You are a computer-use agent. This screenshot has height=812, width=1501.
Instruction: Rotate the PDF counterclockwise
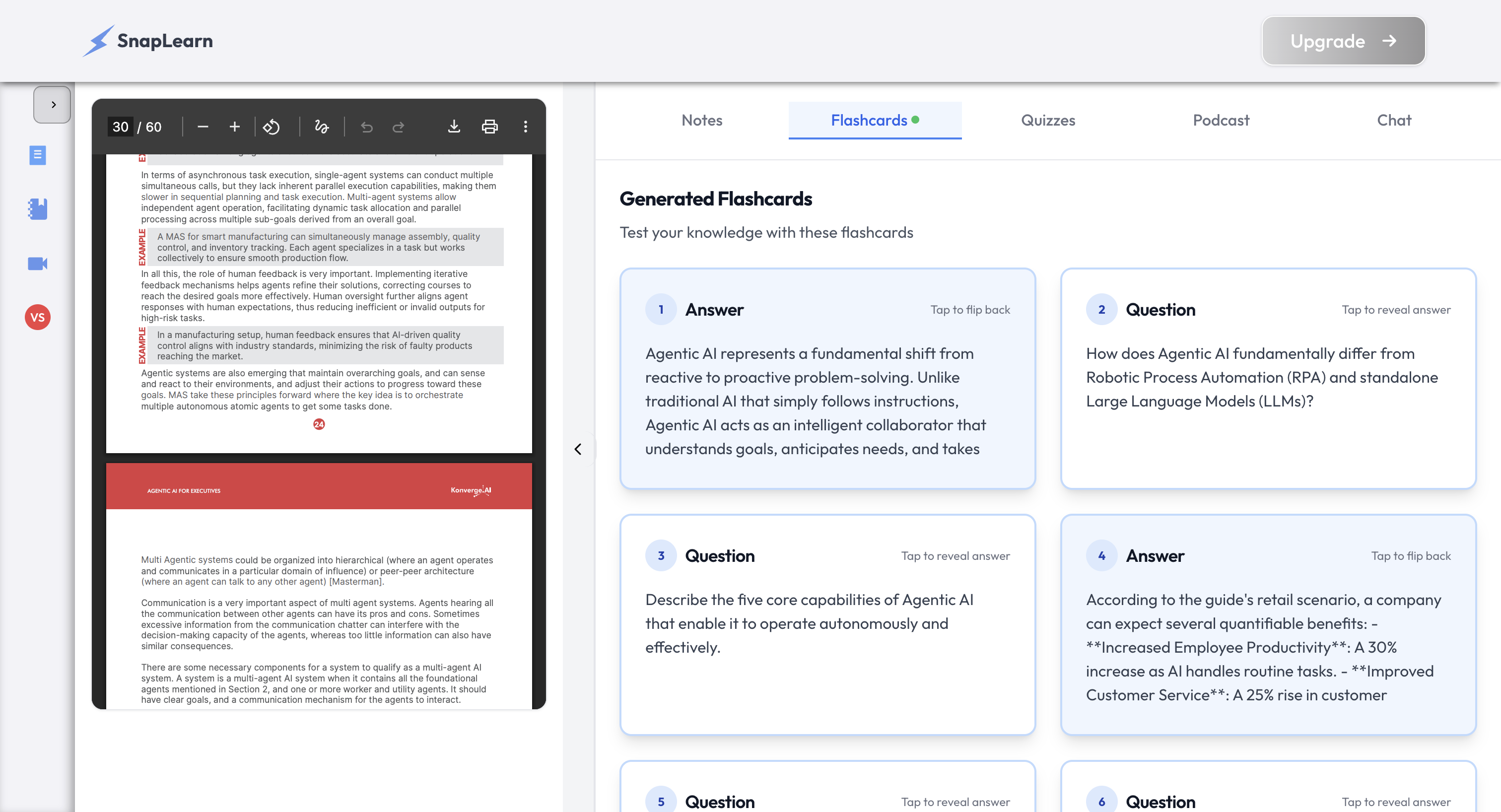click(x=272, y=127)
